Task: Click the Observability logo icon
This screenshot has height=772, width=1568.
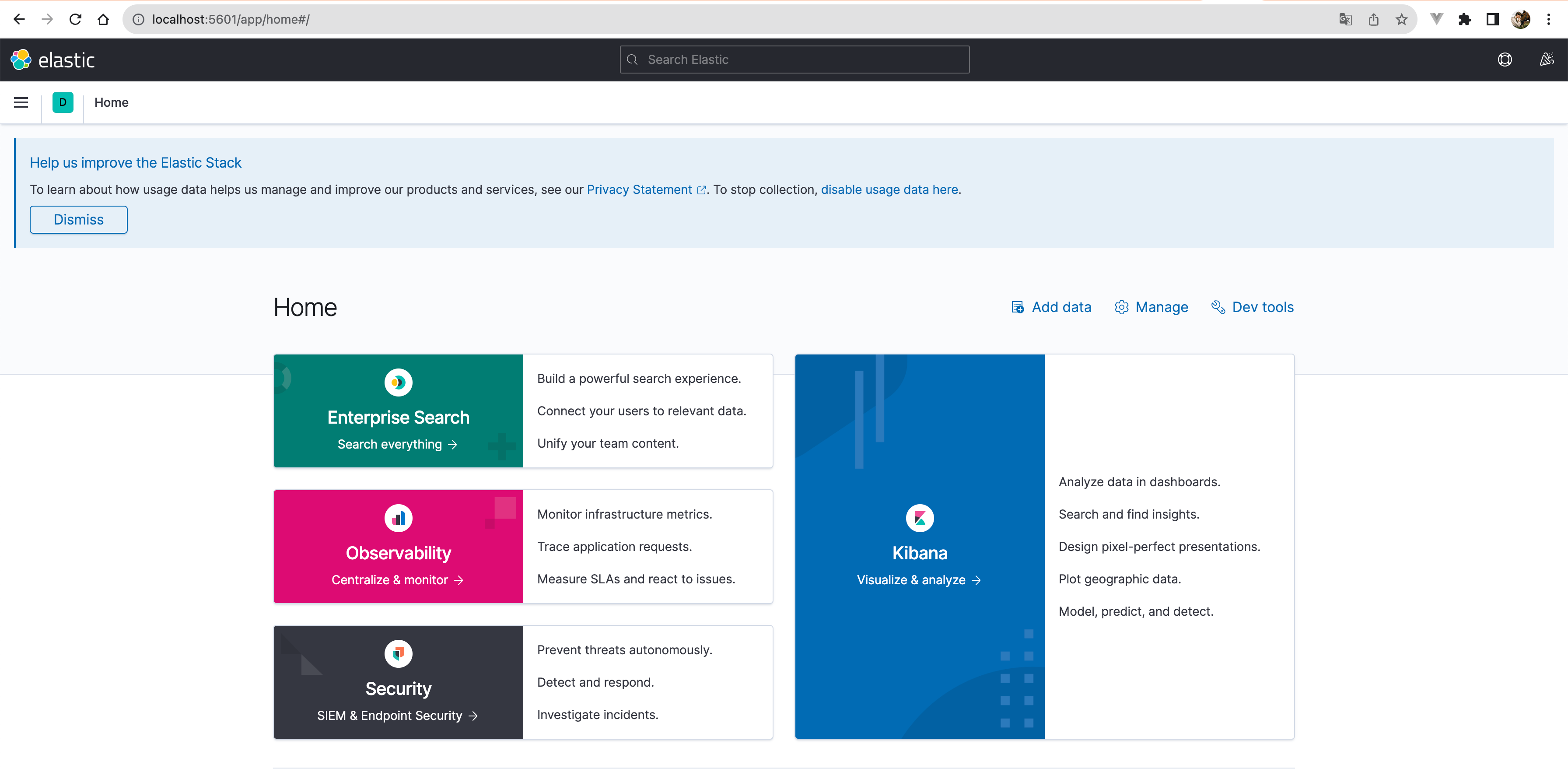Action: [398, 518]
